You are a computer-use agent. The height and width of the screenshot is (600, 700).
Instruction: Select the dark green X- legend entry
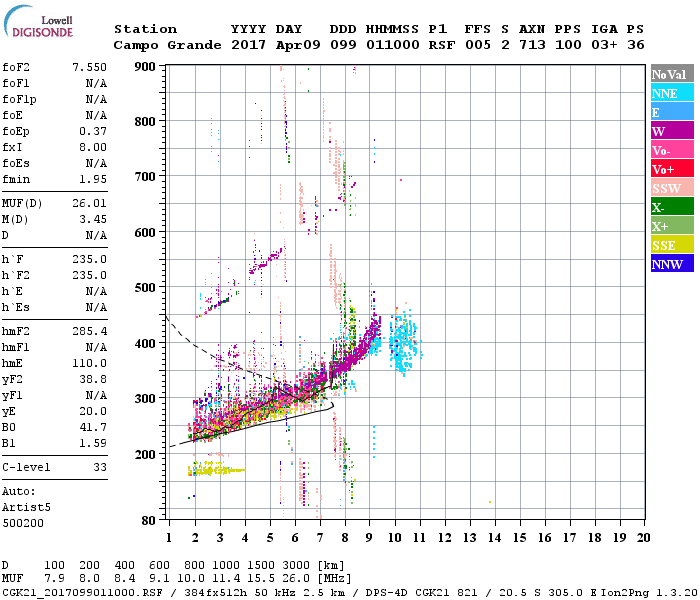tap(672, 207)
